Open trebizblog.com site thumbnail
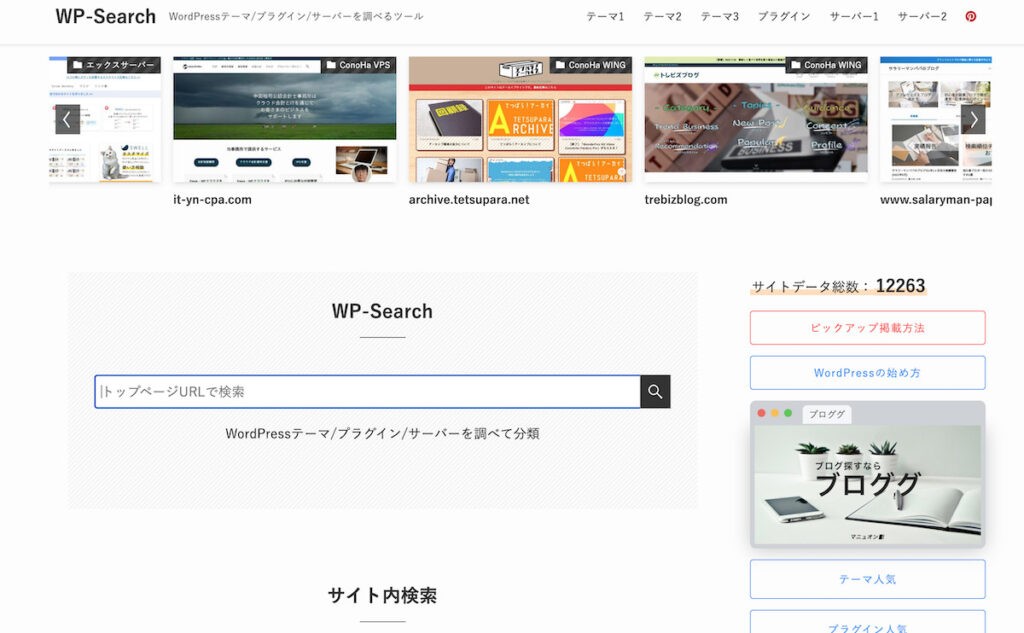 coord(756,119)
